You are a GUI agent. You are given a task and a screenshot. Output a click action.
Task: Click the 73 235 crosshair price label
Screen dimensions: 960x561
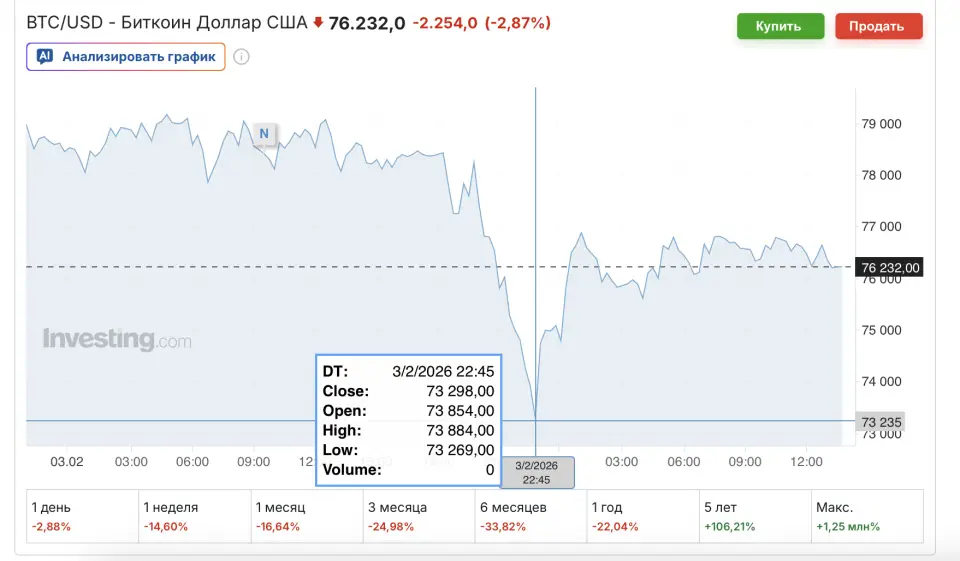pos(881,422)
